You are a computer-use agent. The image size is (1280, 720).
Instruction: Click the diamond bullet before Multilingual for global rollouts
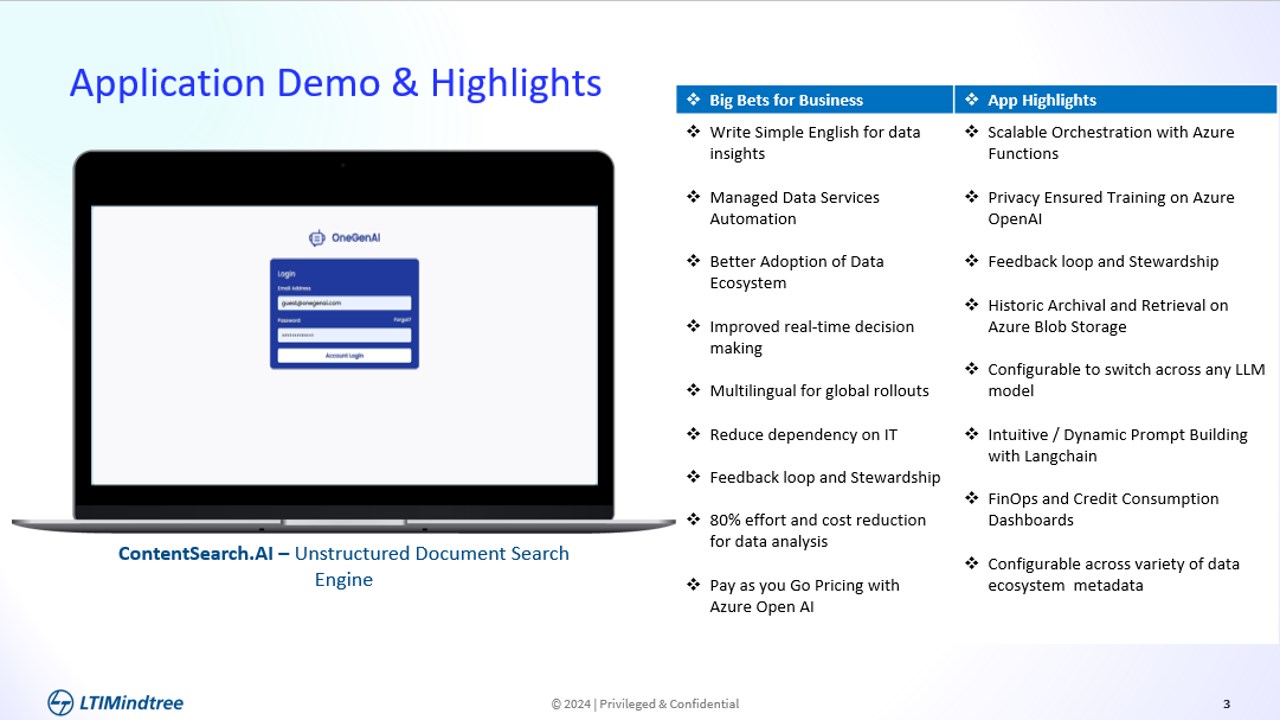[693, 390]
